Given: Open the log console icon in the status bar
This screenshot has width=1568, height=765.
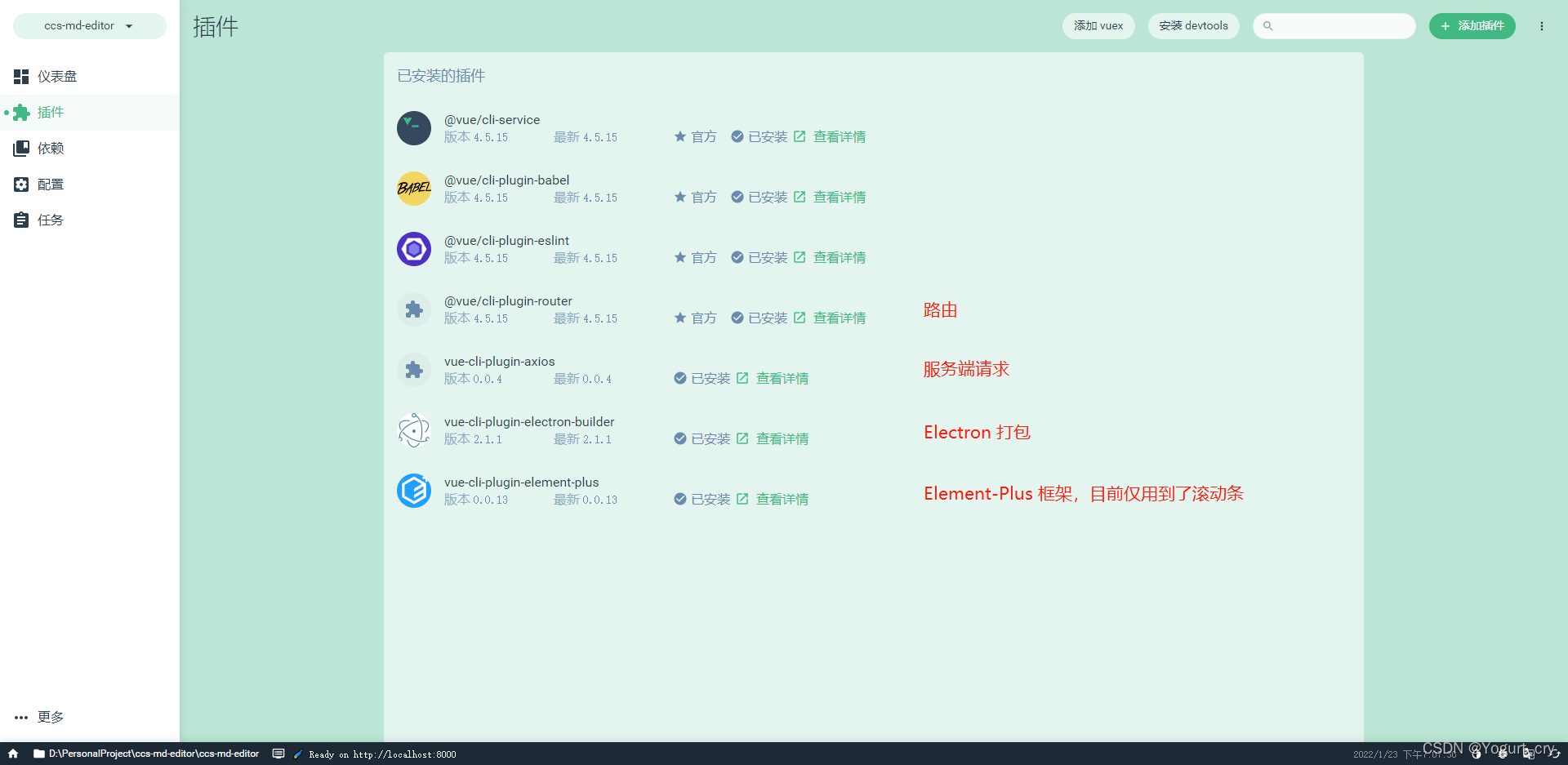Looking at the screenshot, I should click(278, 754).
